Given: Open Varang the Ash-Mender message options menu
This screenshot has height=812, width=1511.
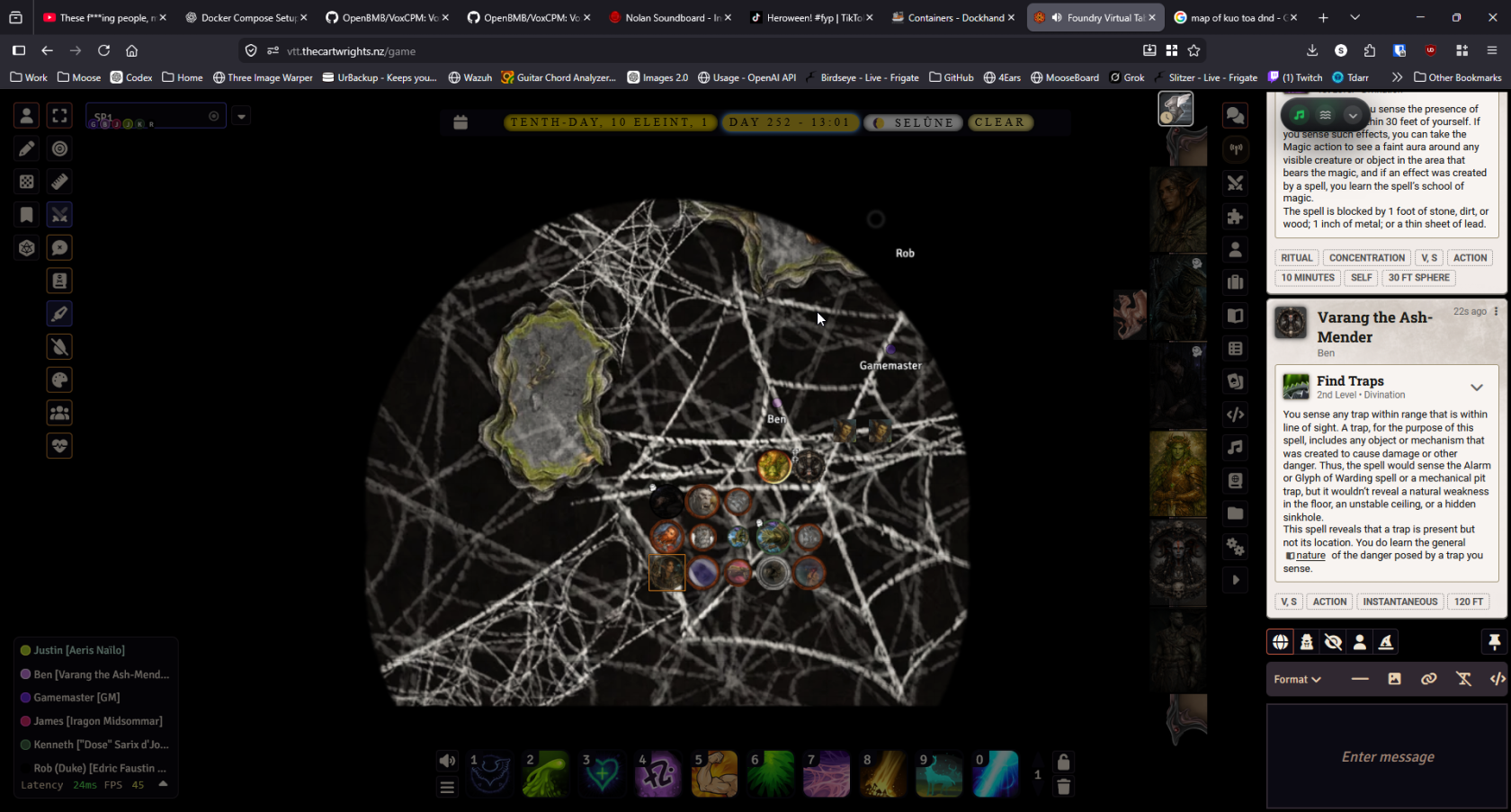Looking at the screenshot, I should click(1497, 311).
